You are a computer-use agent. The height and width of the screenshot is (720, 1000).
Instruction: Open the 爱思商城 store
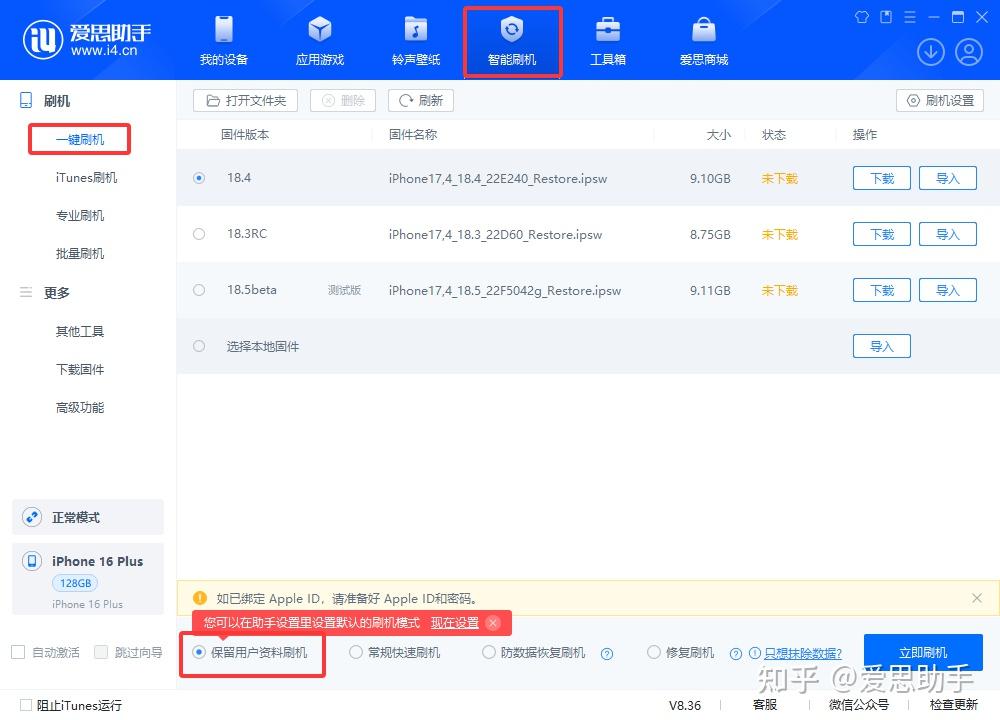click(x=702, y=40)
